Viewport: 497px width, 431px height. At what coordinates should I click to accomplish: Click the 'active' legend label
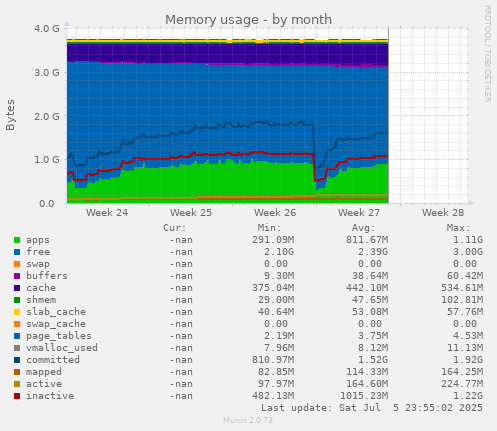(44, 384)
